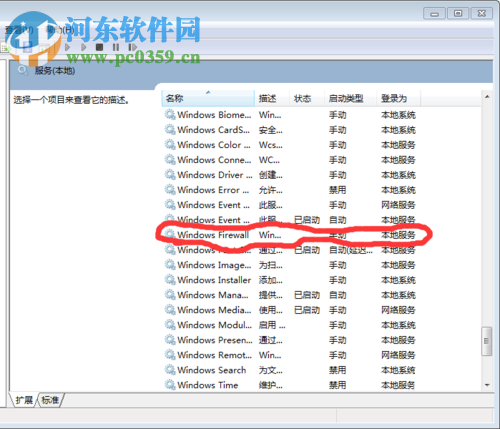Click gear icon of Windows Color service
This screenshot has height=429, width=500.
[x=170, y=145]
